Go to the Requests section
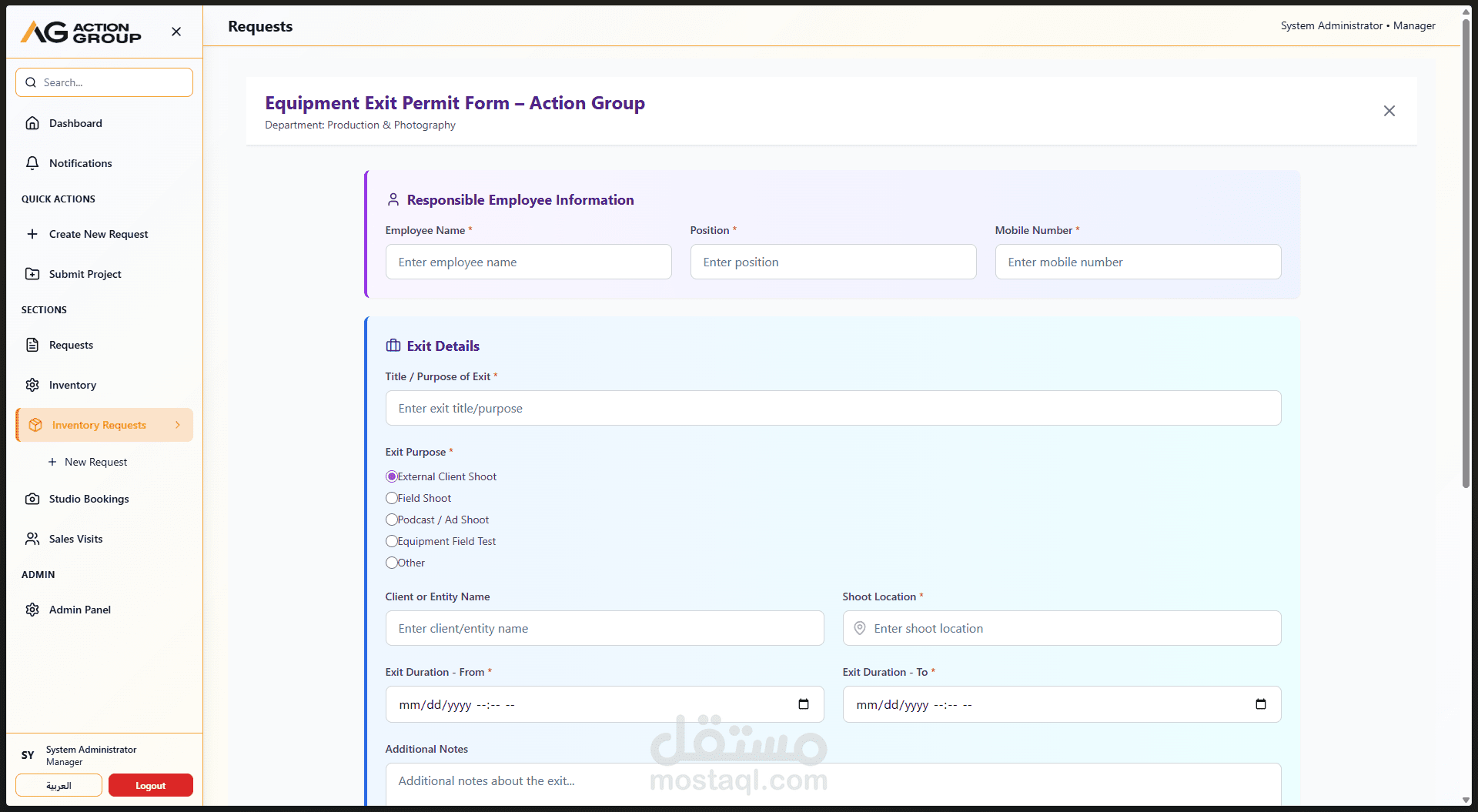The height and width of the screenshot is (812, 1478). 104,345
